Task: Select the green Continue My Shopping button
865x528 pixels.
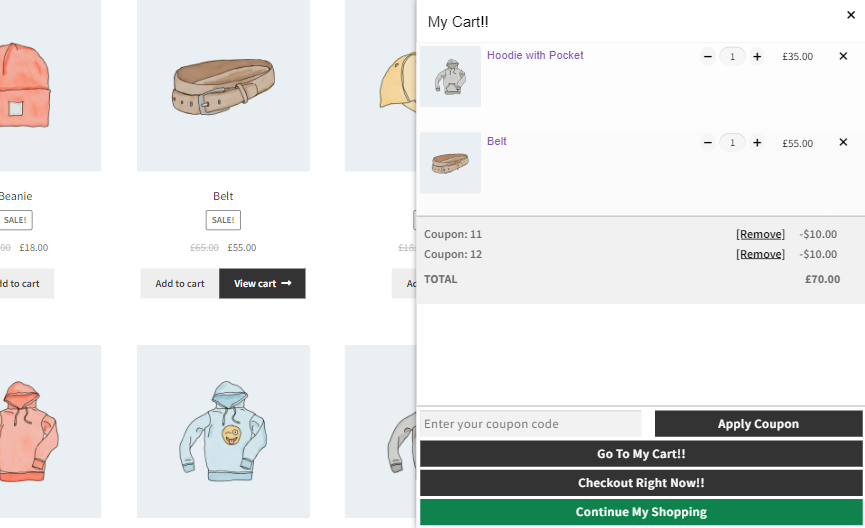Action: point(641,512)
